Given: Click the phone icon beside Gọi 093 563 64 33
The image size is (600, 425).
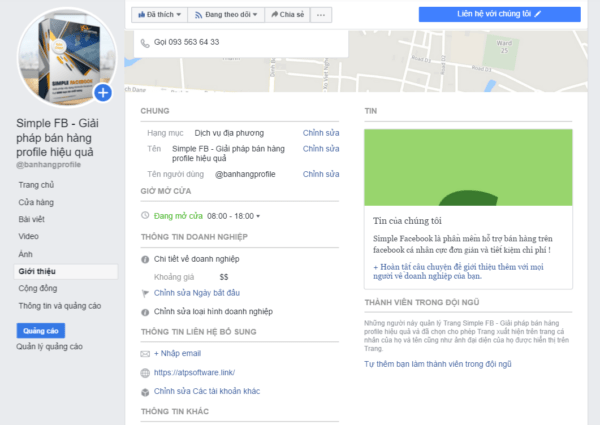Looking at the screenshot, I should tap(145, 43).
